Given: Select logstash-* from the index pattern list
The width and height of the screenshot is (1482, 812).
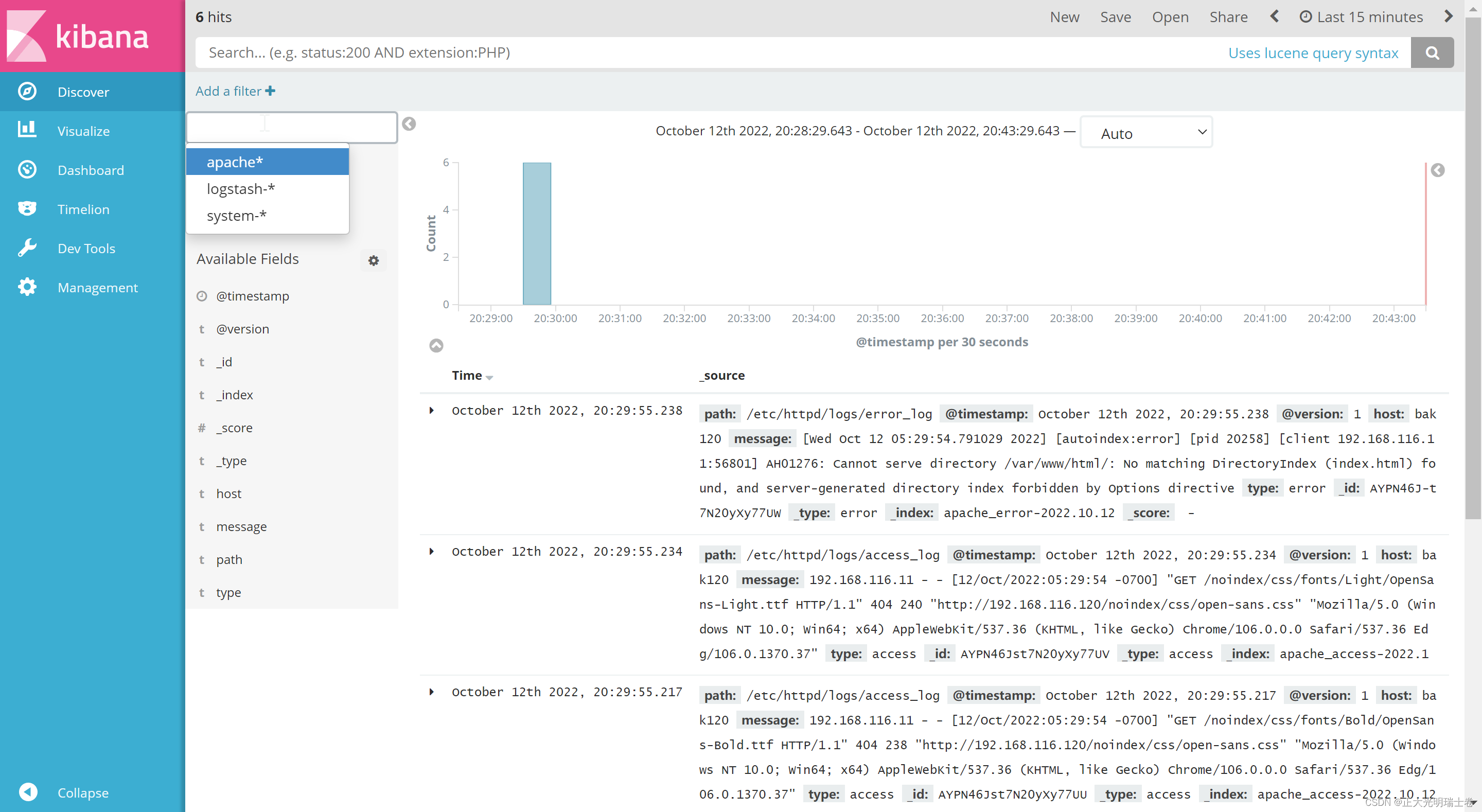Looking at the screenshot, I should click(x=241, y=188).
